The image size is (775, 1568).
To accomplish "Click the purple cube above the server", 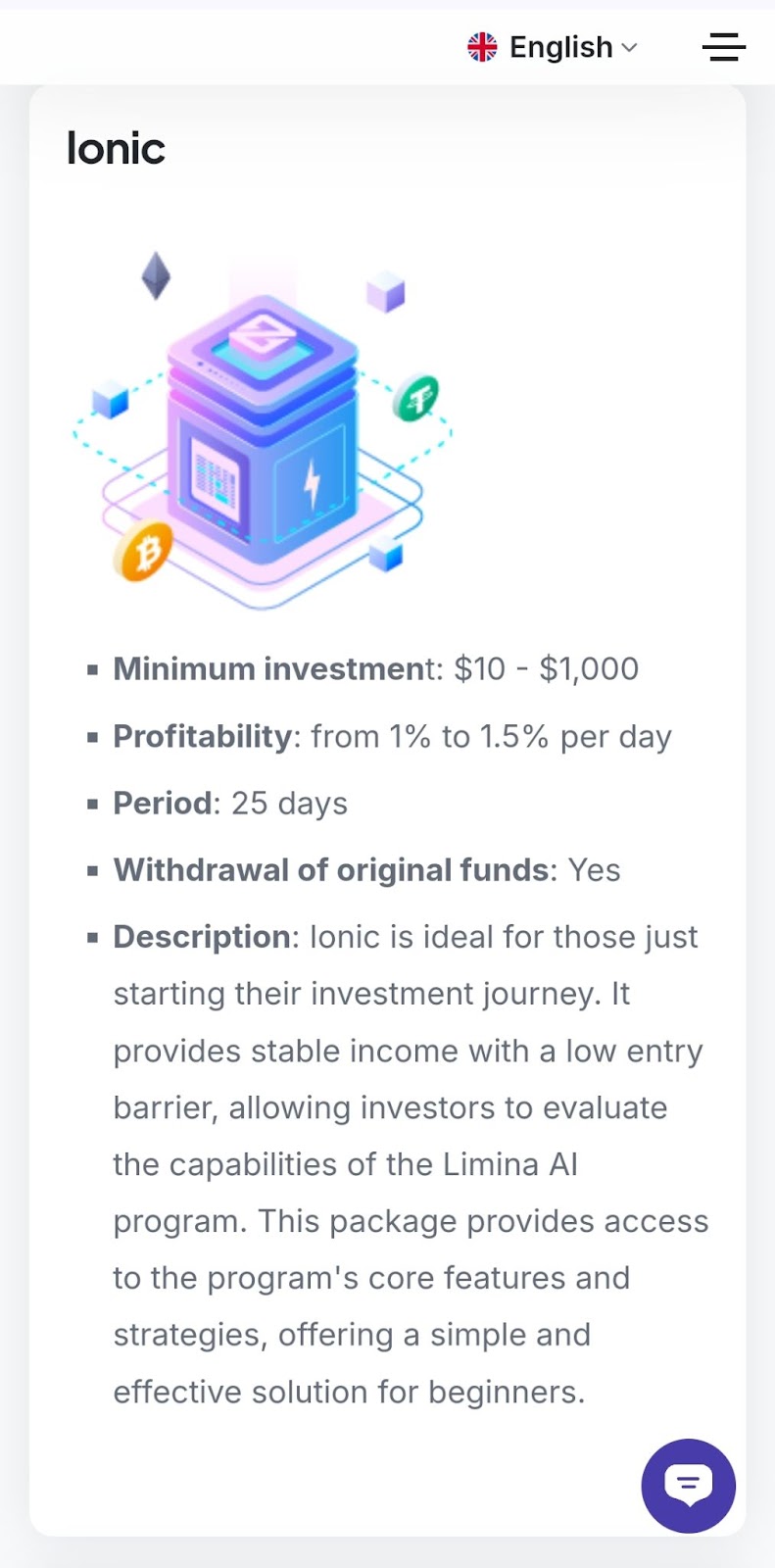I will click(x=385, y=292).
